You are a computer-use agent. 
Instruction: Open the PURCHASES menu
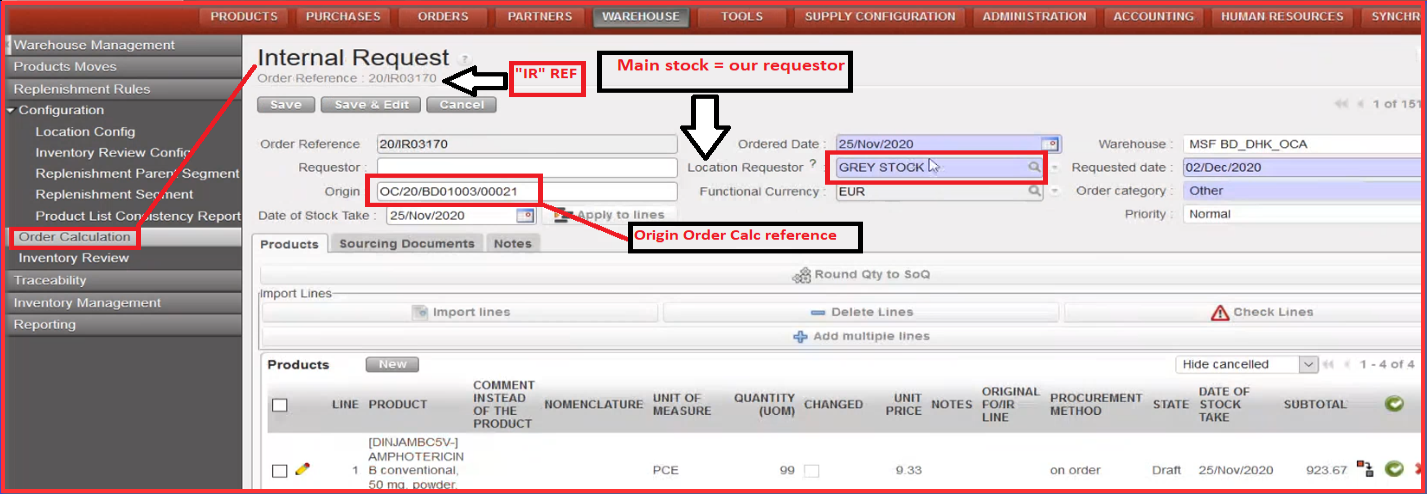(343, 16)
